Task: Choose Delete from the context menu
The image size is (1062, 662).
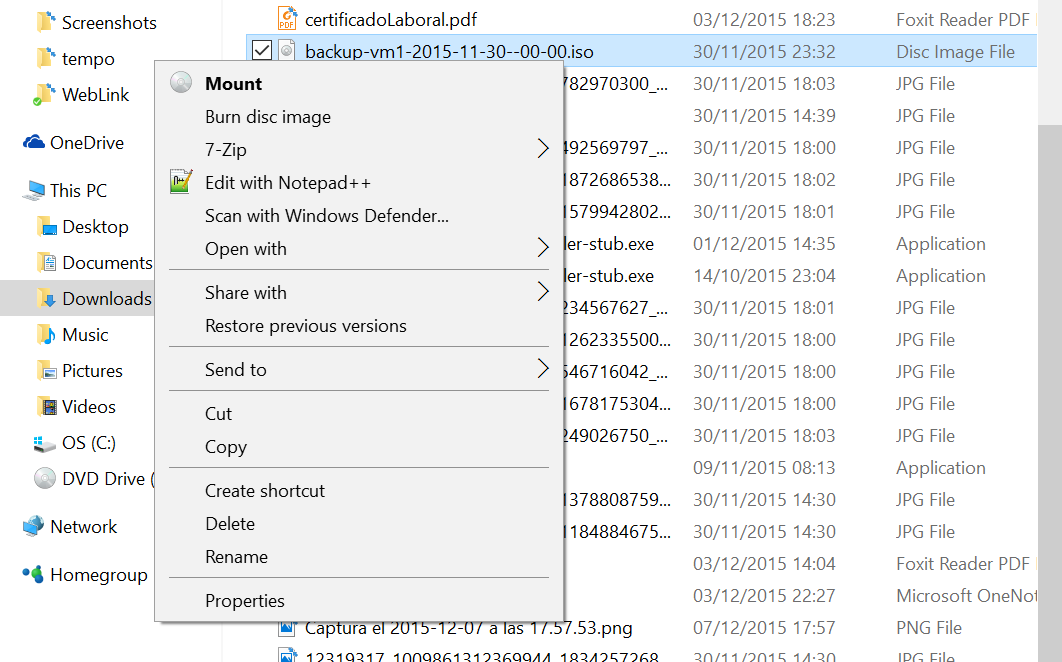Action: [x=359, y=524]
